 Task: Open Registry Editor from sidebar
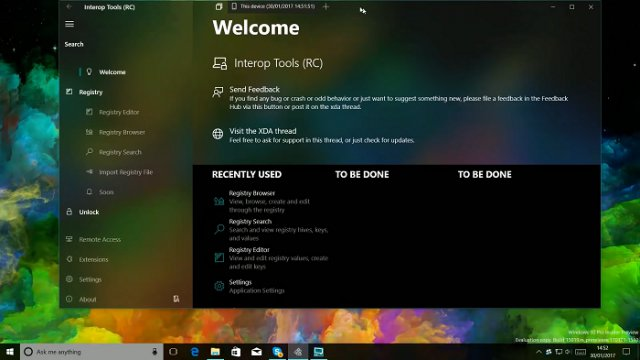[x=119, y=112]
